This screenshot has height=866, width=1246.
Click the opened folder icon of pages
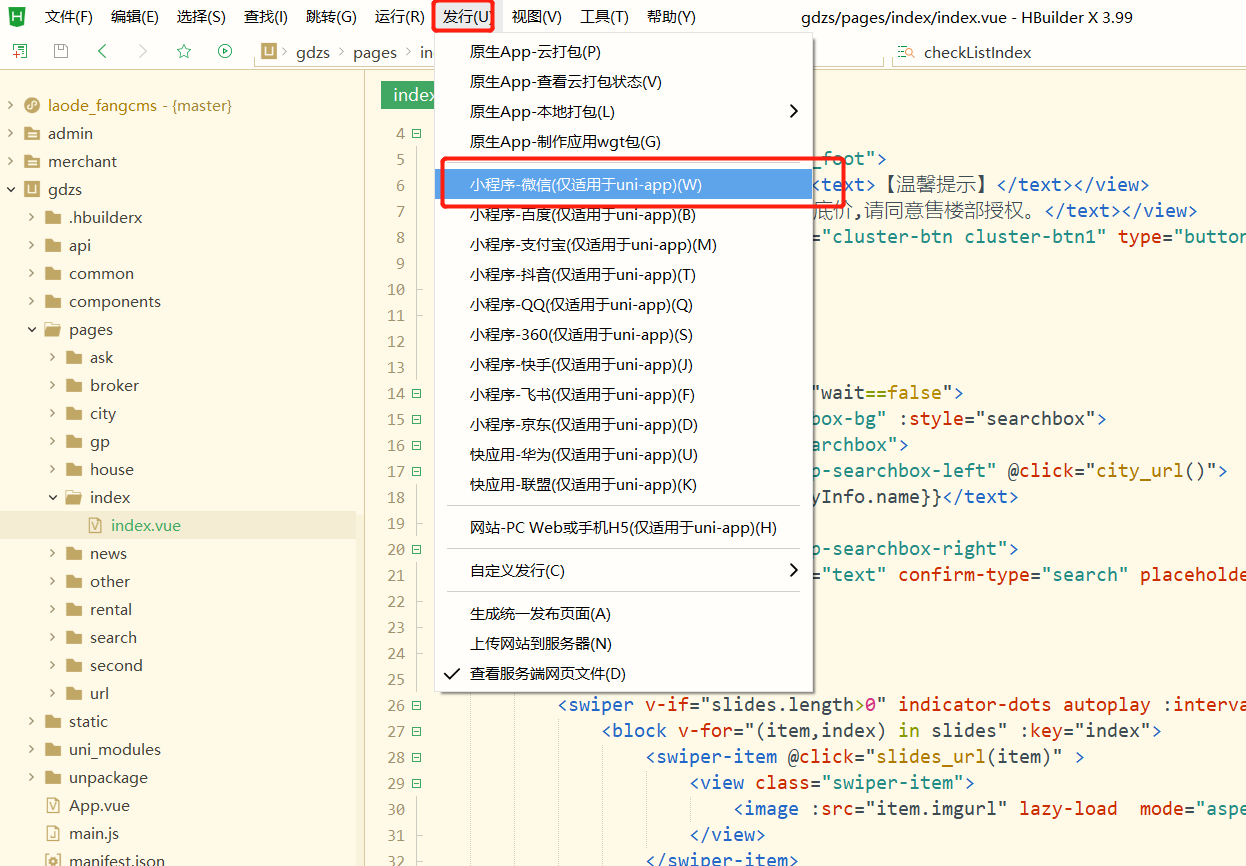pos(52,329)
